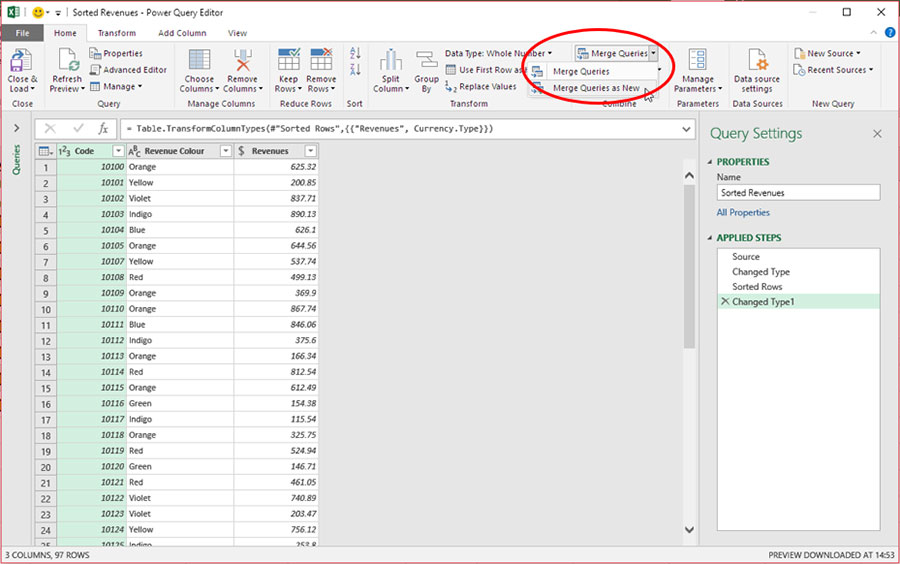Click the Group By icon
Screen dimensions: 900x564
click(x=426, y=60)
